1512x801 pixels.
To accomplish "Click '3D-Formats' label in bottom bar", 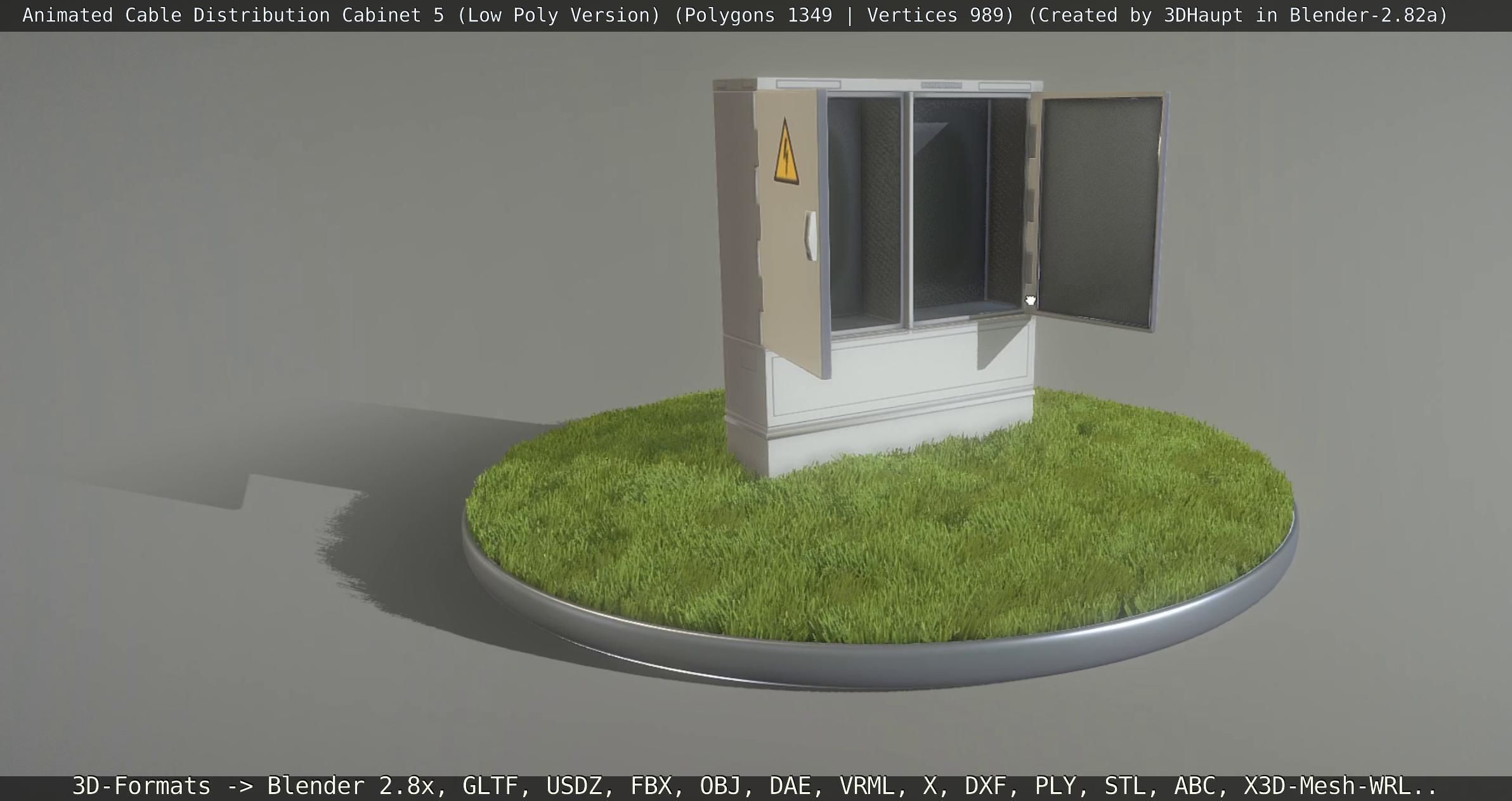I will click(141, 786).
